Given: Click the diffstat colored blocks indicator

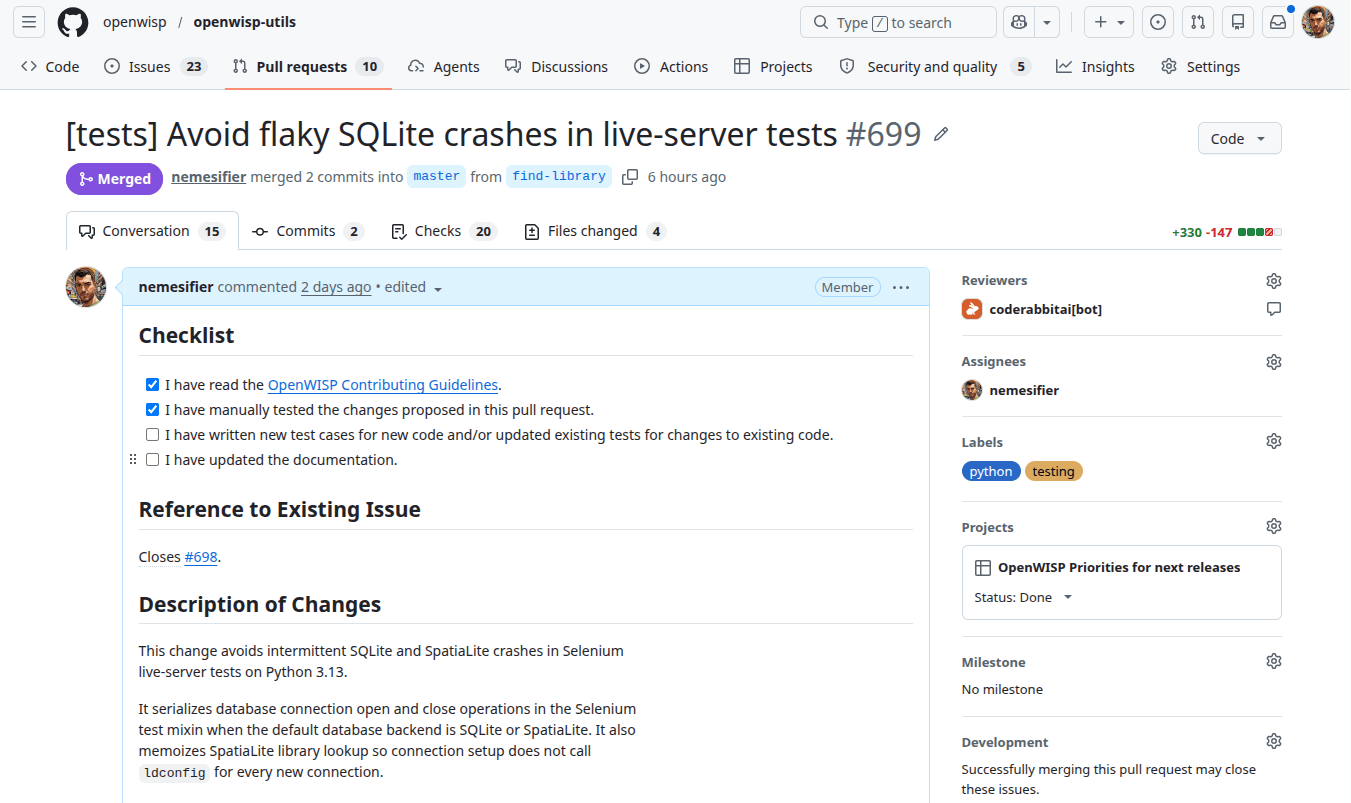Looking at the screenshot, I should [1259, 232].
